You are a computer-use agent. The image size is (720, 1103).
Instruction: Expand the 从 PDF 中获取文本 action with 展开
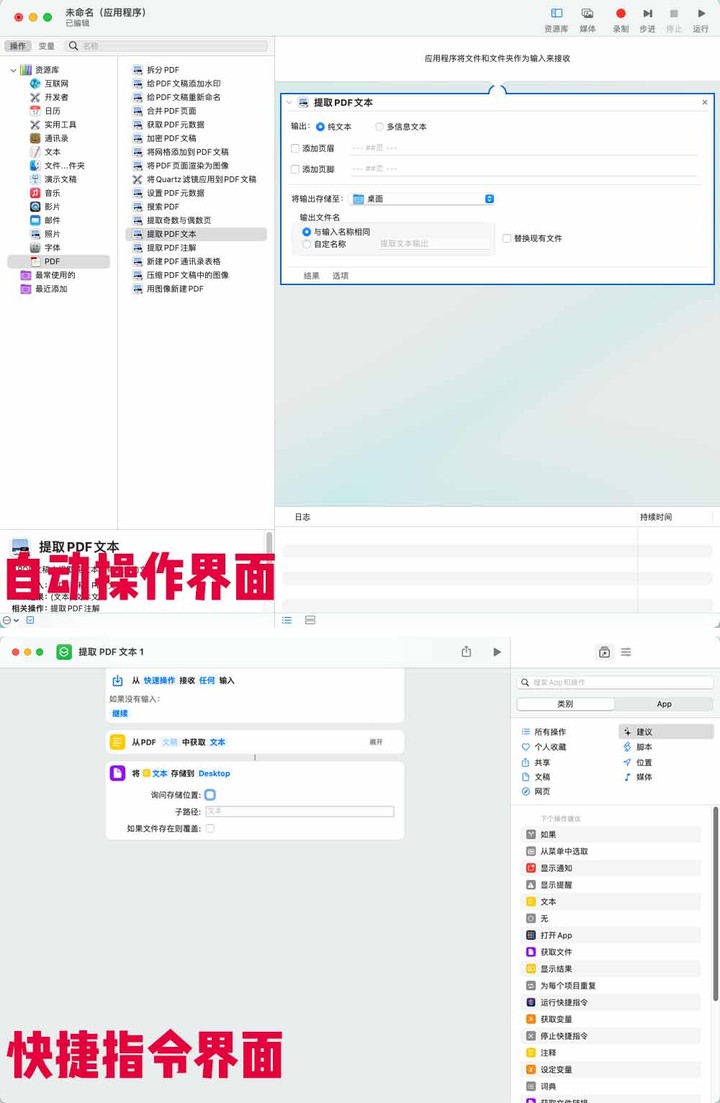376,742
